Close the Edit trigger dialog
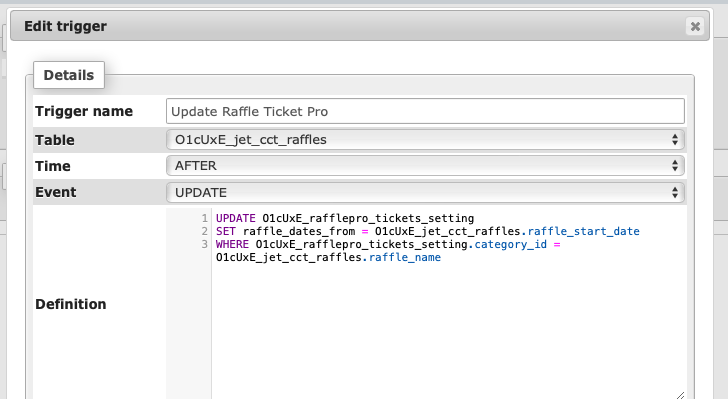Screen dimensions: 728x399 tap(695, 26)
